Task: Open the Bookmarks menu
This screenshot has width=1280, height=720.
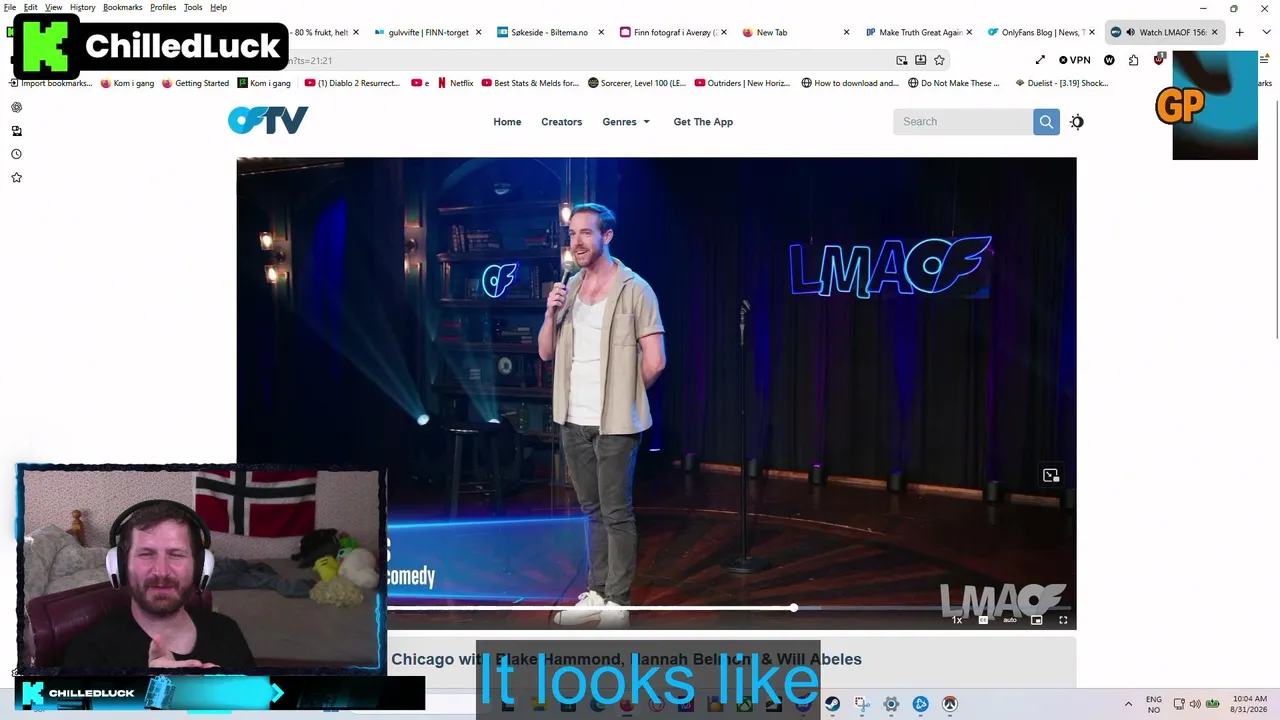Action: 124,7
